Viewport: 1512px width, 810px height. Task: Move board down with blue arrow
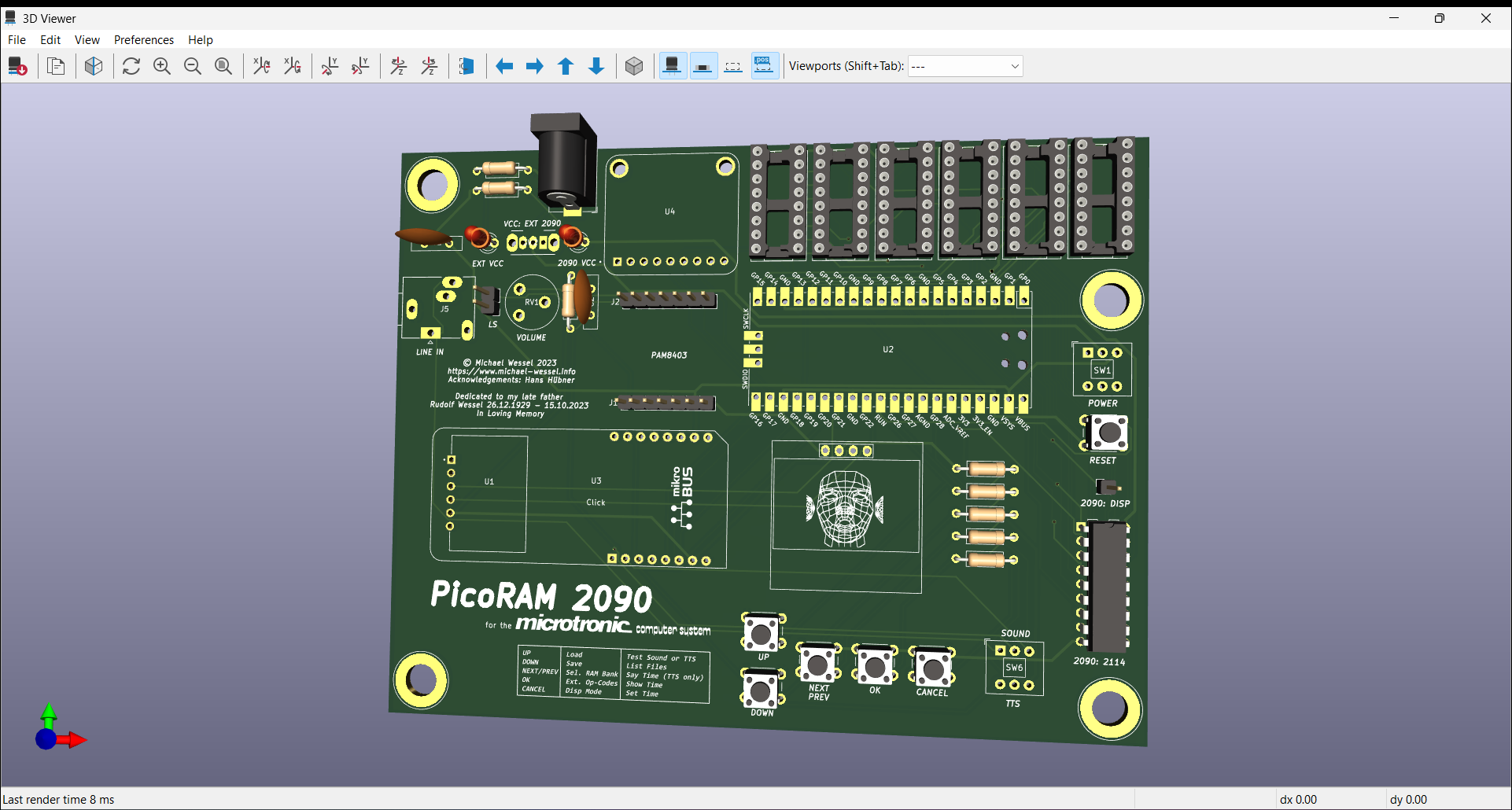coord(596,66)
